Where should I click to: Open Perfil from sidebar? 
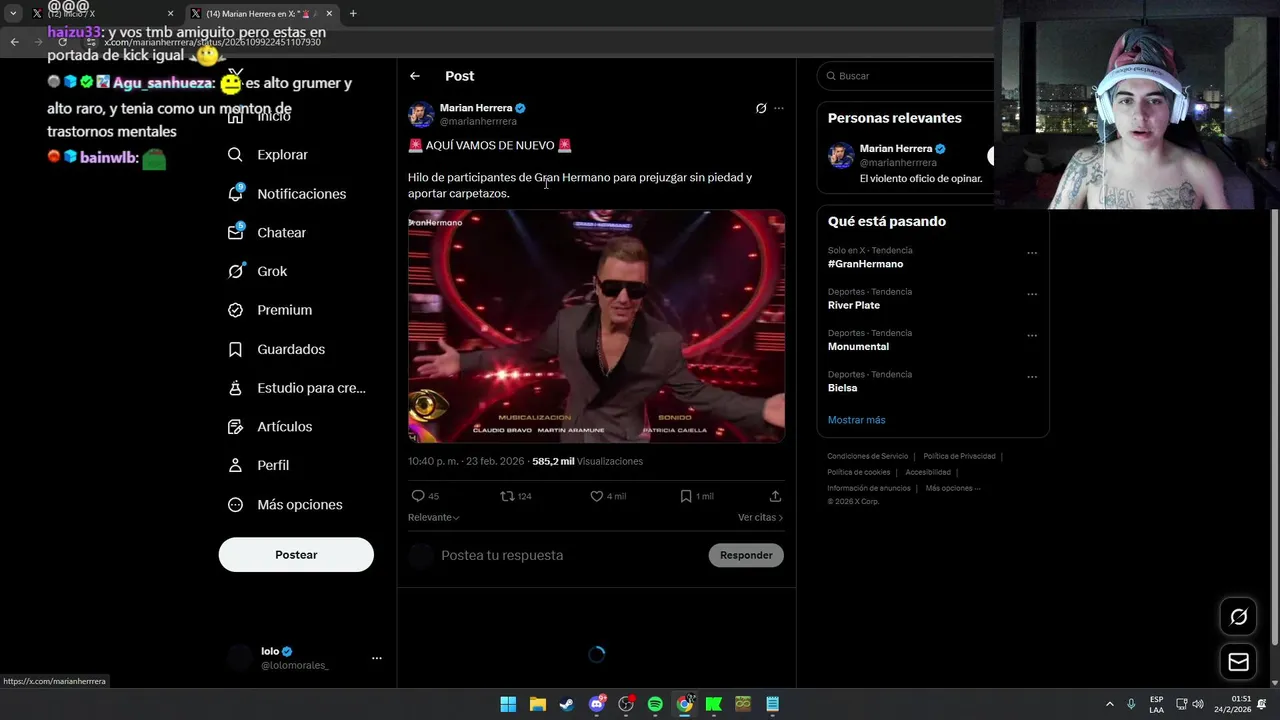259,465
